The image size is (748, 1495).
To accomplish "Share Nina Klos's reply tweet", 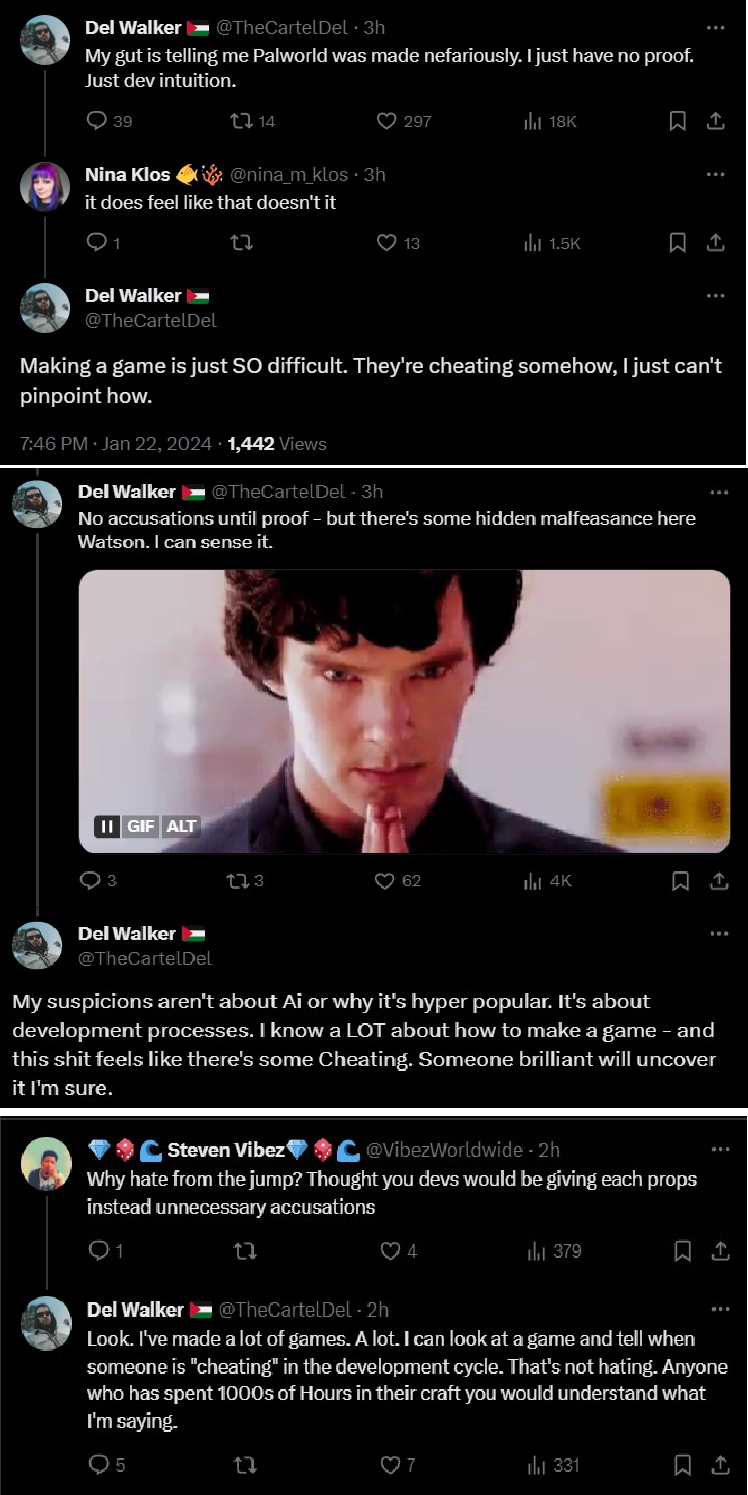I will pyautogui.click(x=715, y=242).
